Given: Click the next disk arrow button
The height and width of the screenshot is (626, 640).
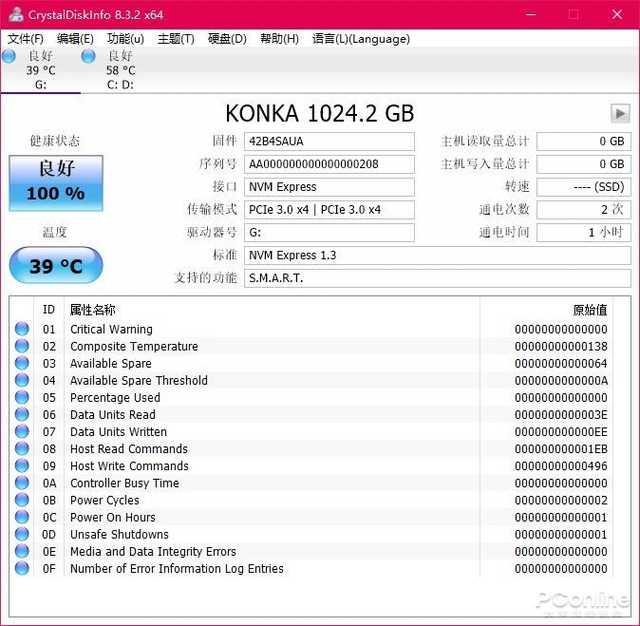Looking at the screenshot, I should 620,114.
